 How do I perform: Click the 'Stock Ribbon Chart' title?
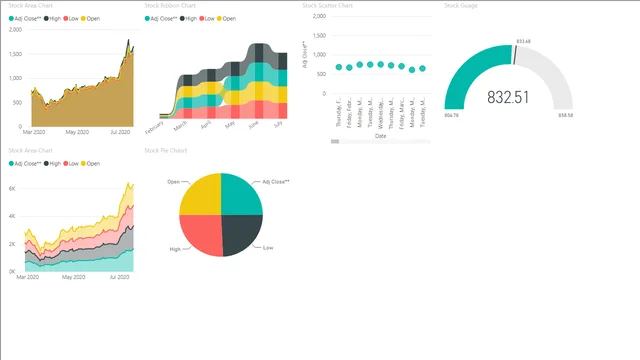tap(170, 6)
